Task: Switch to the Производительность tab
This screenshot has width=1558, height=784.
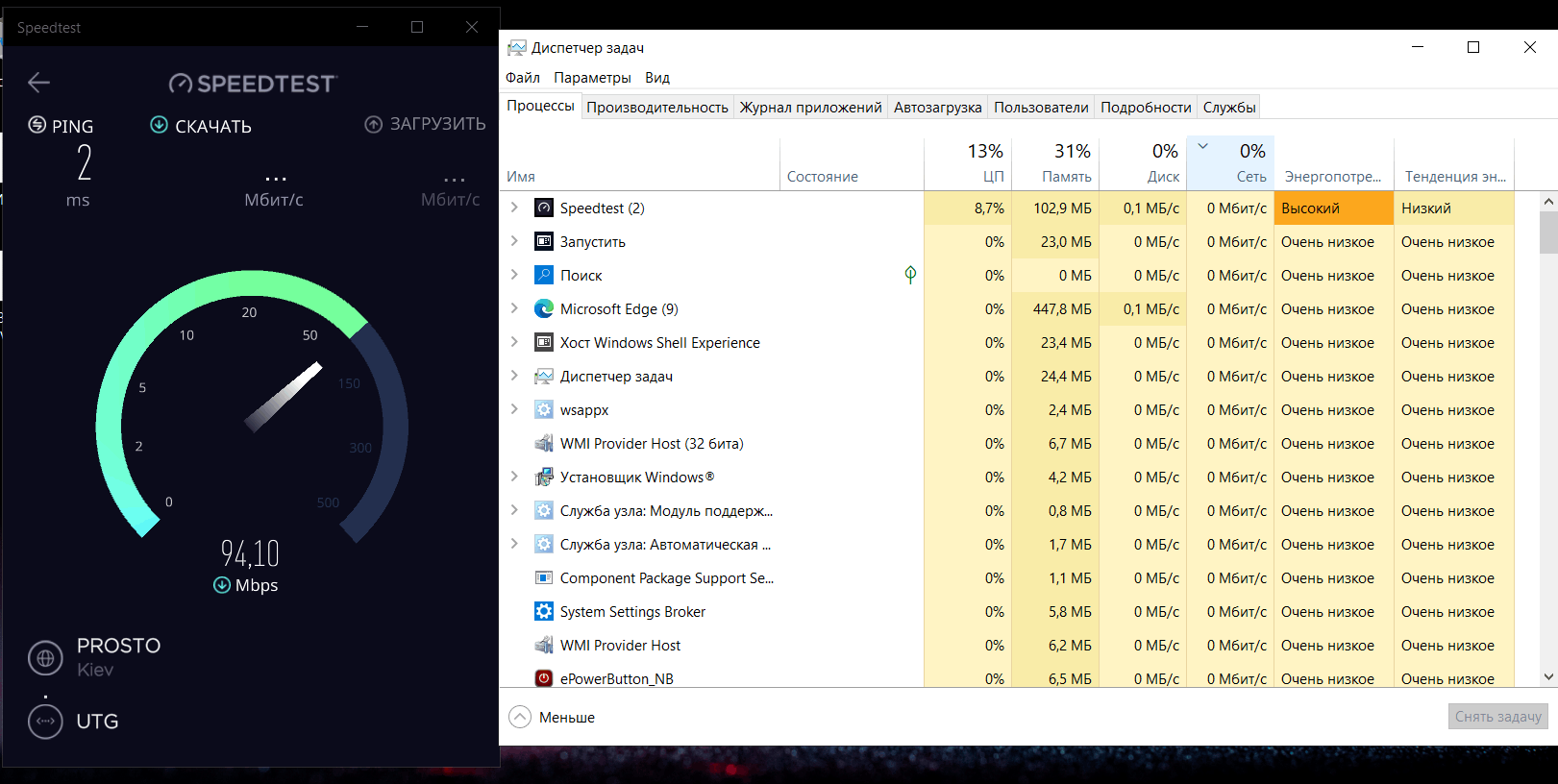Action: pos(657,108)
